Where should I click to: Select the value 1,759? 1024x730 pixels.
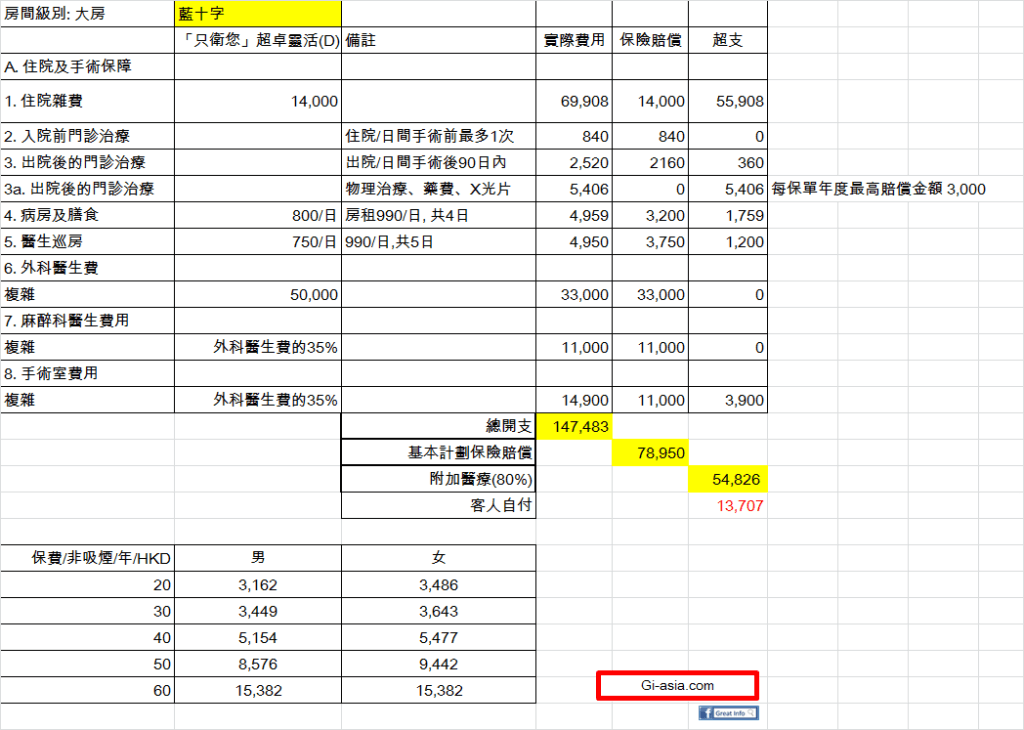tap(744, 216)
